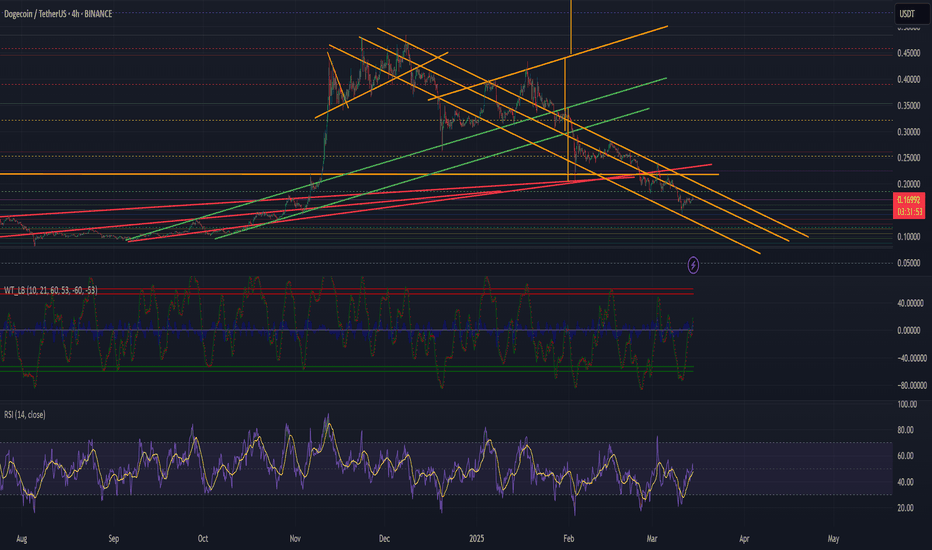Click the Sep label on time axis

114,539
